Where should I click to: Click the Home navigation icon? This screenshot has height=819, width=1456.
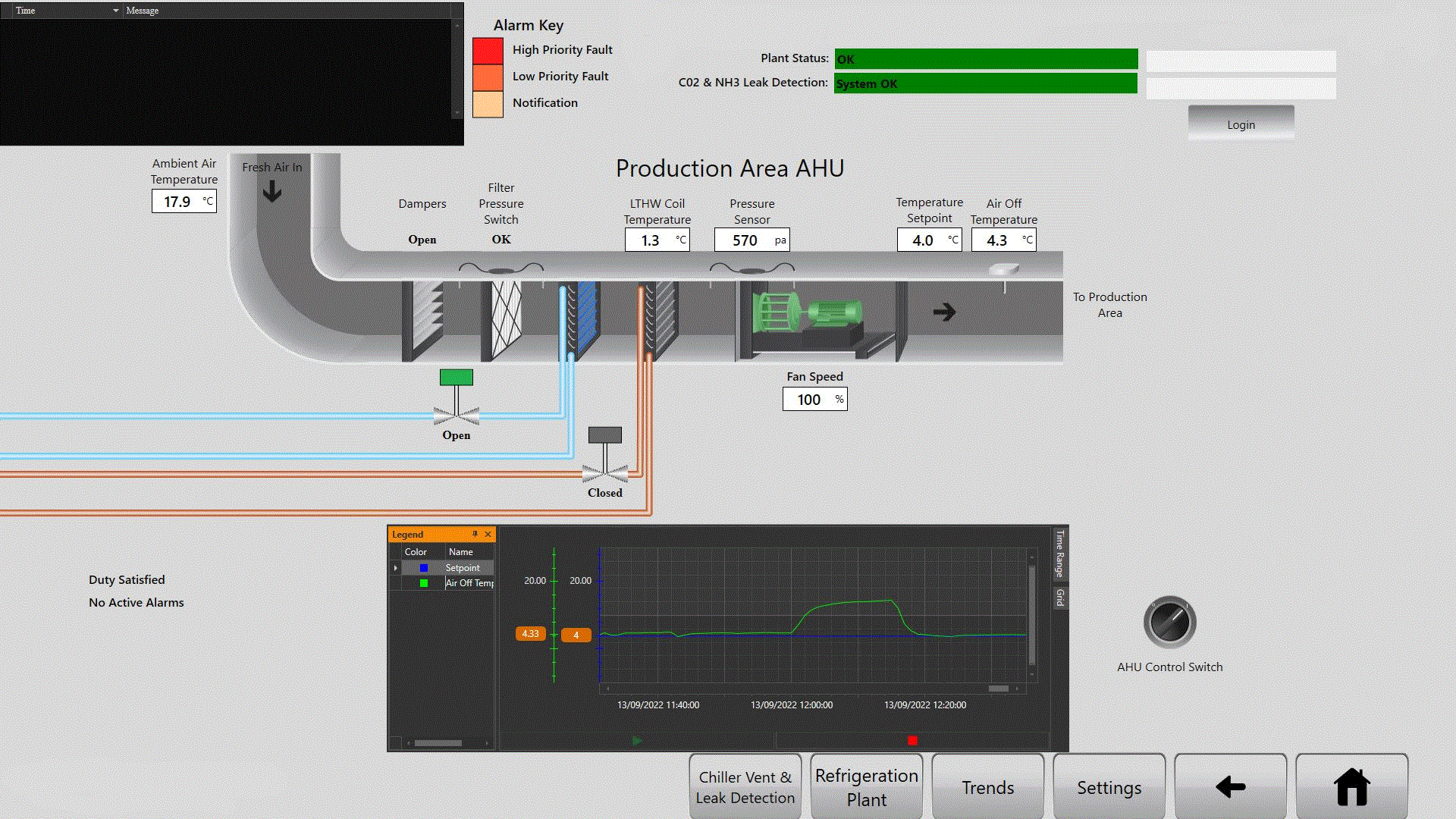1352,787
